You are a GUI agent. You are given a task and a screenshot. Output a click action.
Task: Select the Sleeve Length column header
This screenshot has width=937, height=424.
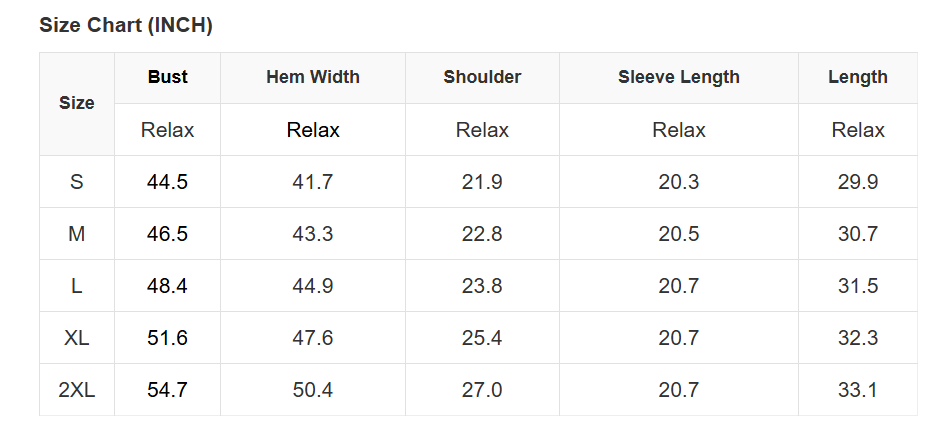[x=679, y=77]
